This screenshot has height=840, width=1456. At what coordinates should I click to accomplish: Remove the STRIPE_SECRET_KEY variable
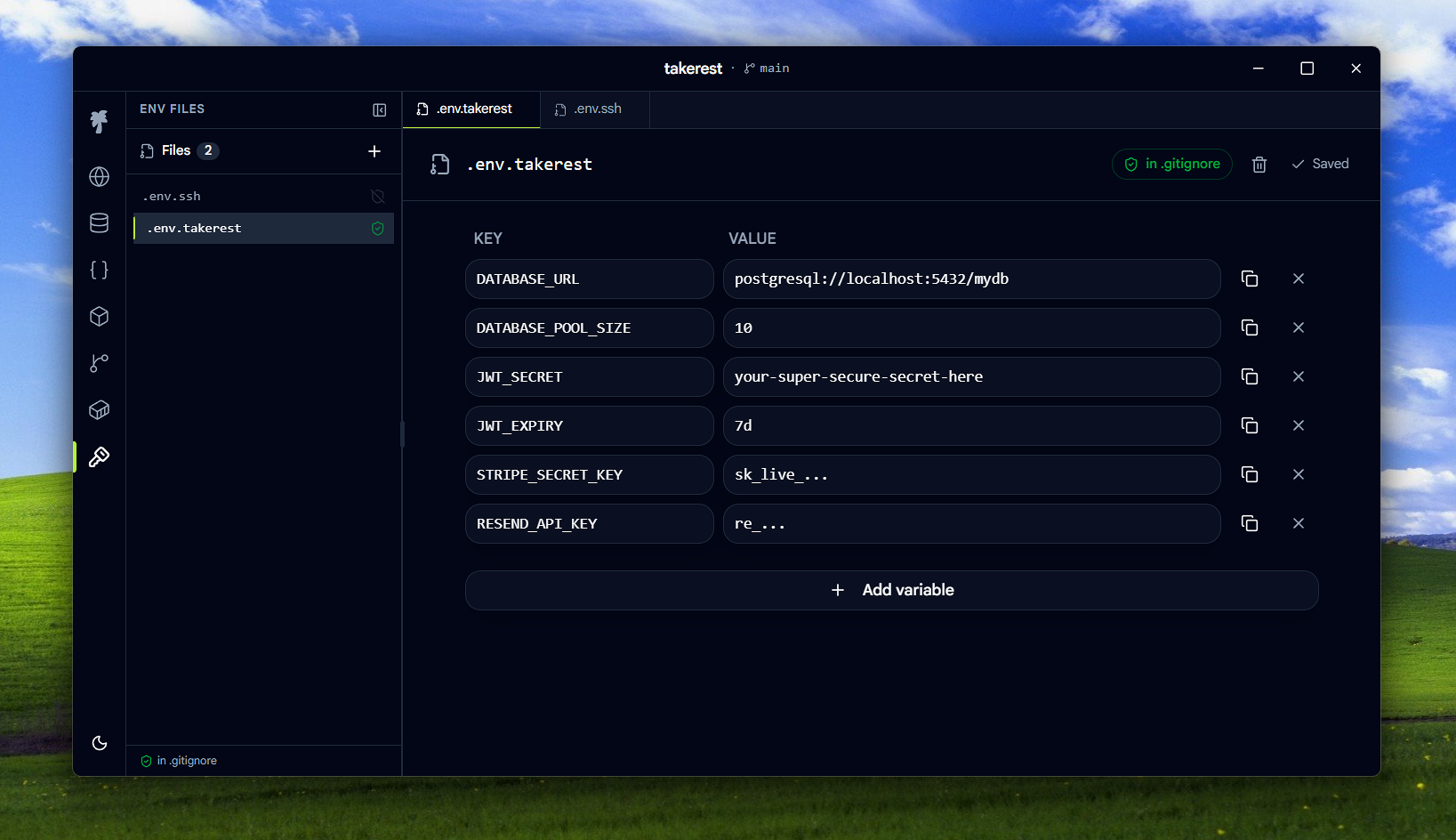pos(1299,475)
